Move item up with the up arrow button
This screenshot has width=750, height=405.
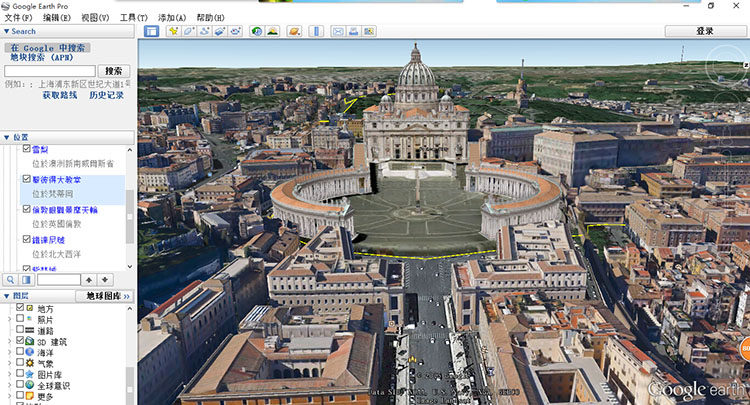(x=89, y=280)
